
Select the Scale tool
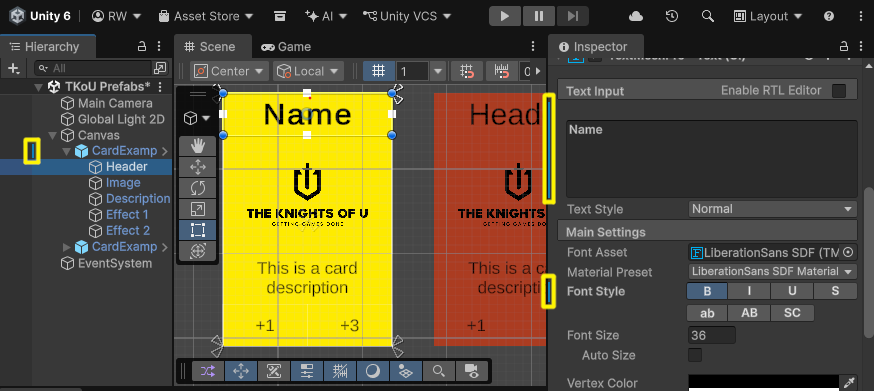(x=197, y=209)
